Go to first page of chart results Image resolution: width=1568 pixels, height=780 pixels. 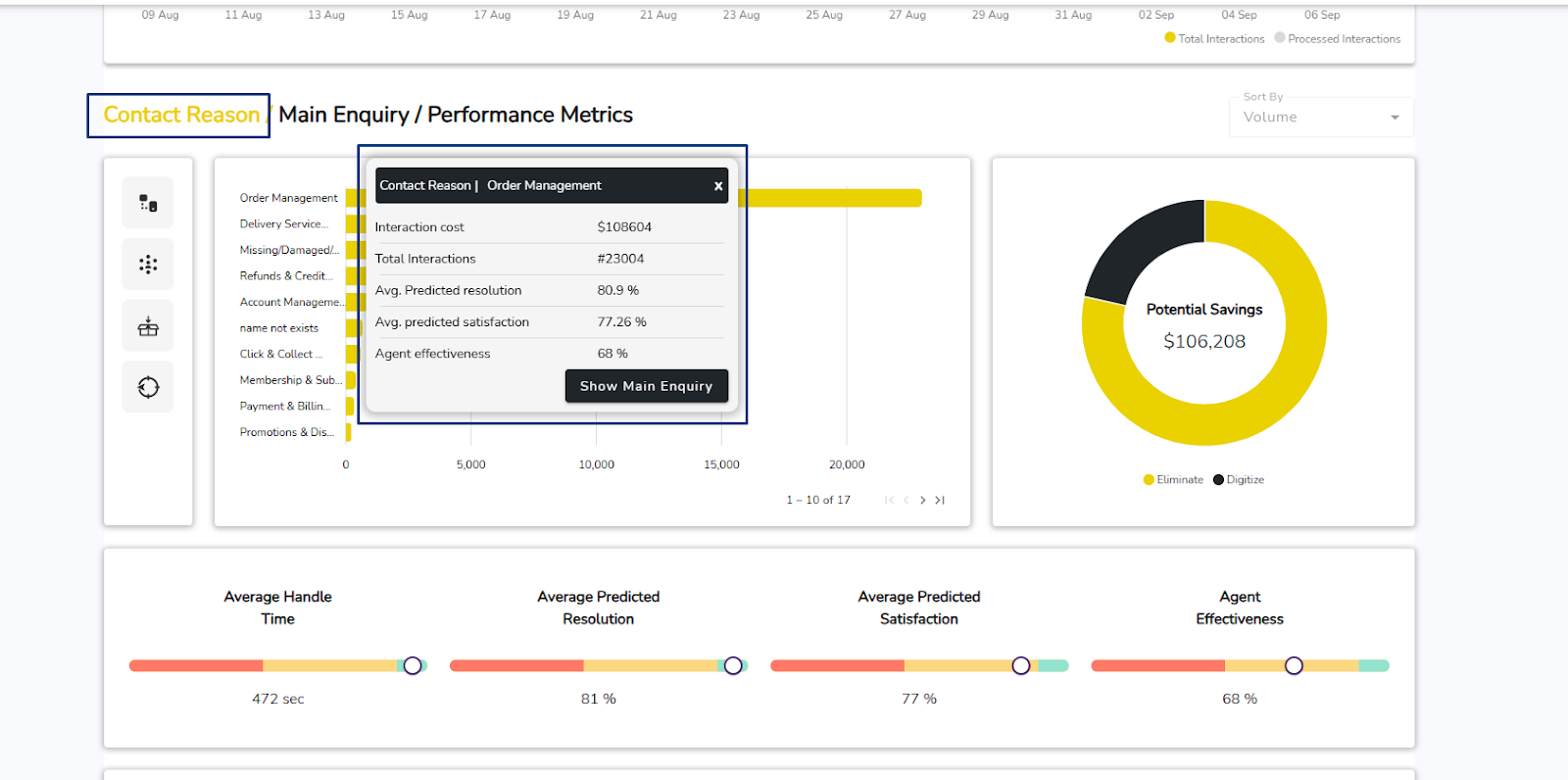889,500
